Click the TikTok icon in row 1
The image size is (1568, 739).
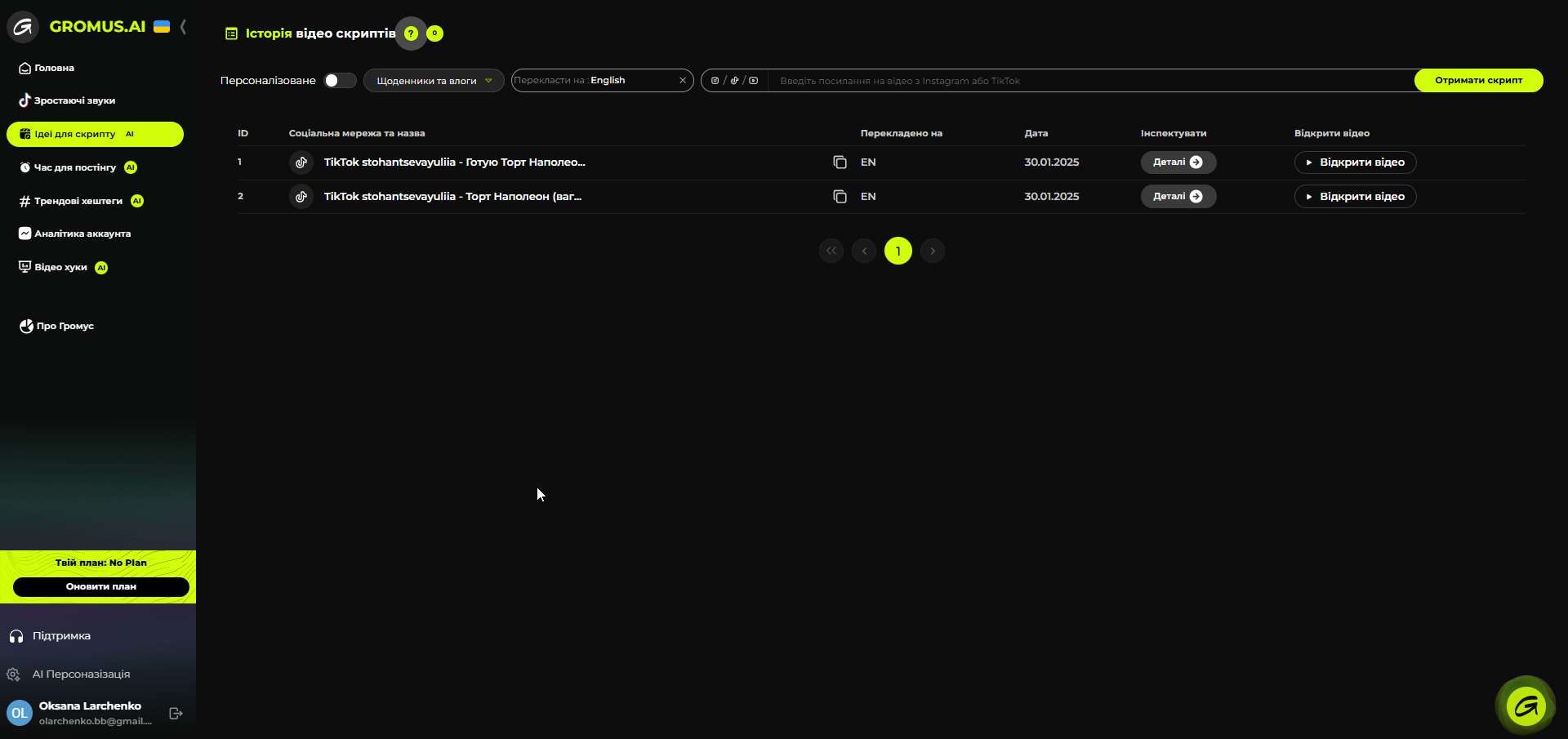301,162
